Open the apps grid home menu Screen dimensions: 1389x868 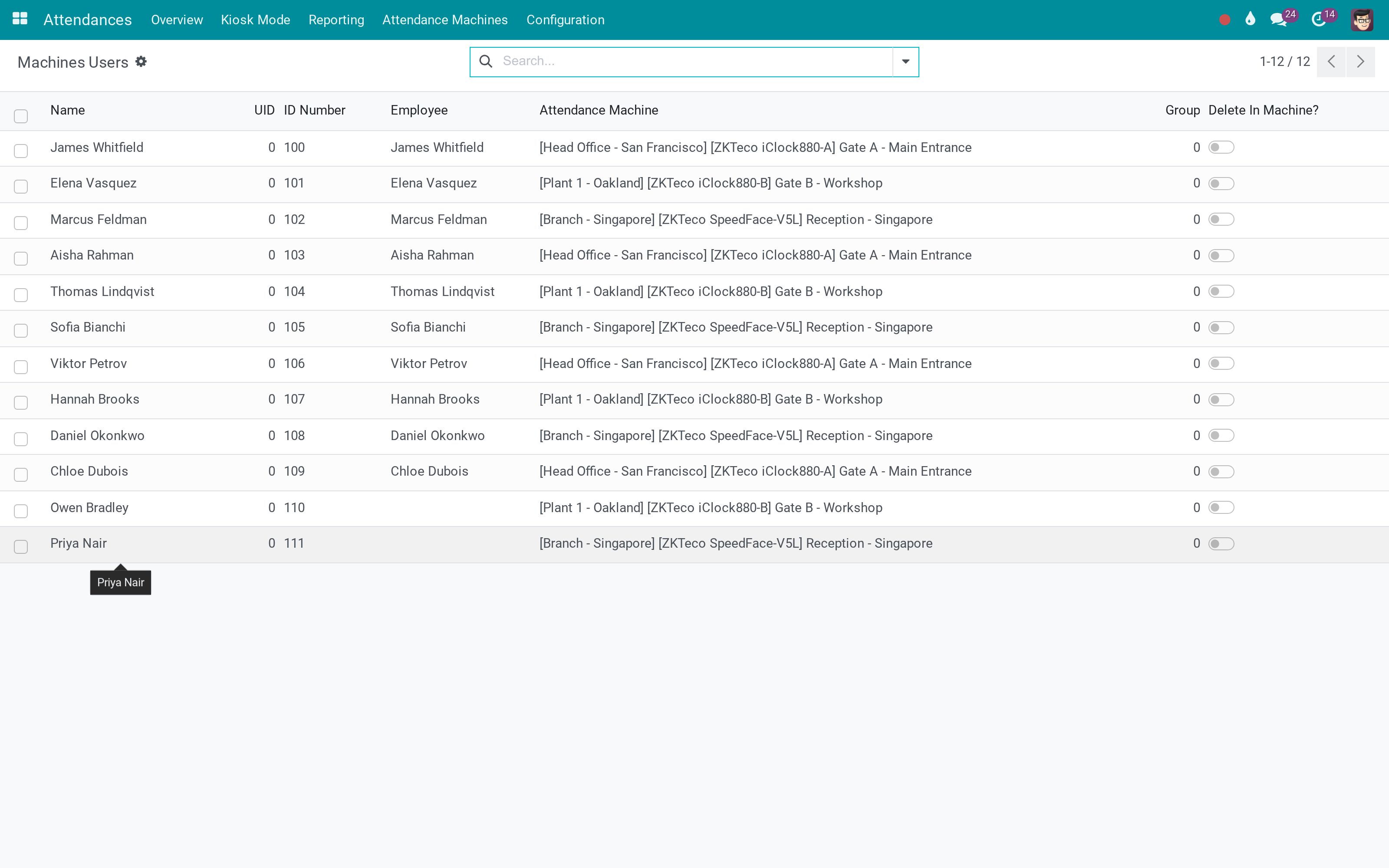click(20, 19)
